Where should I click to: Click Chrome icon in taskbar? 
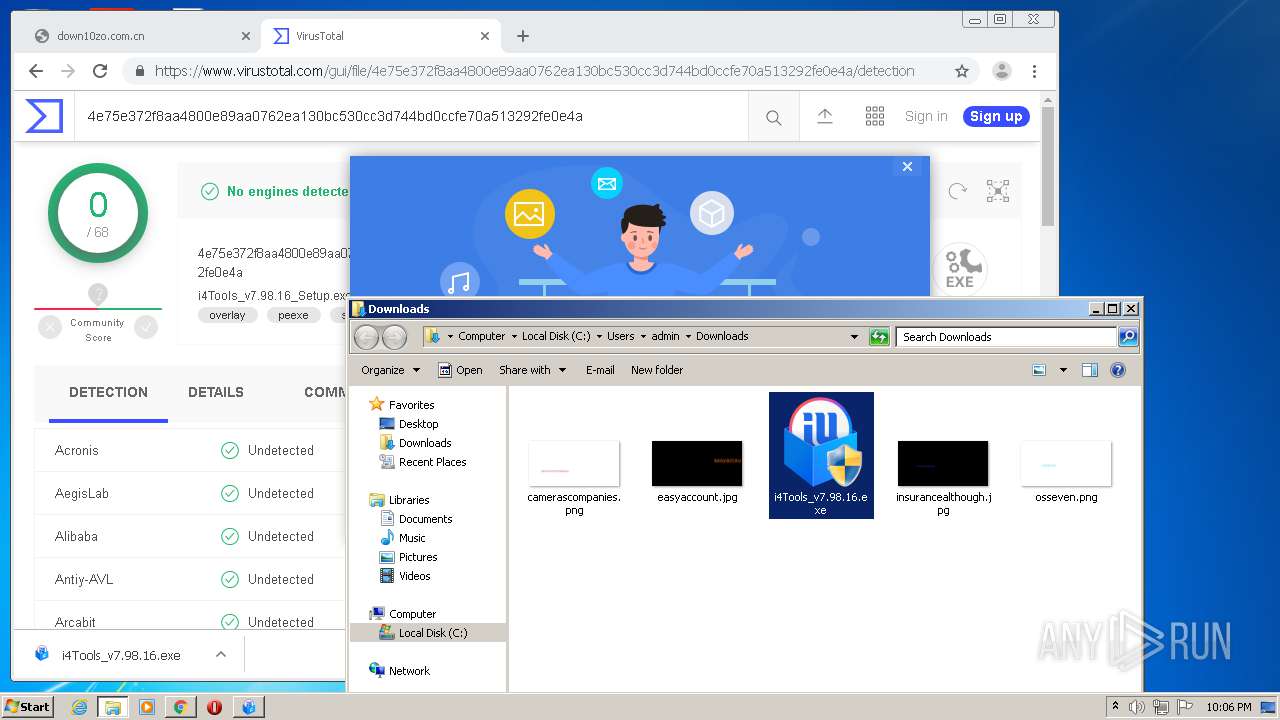(x=180, y=707)
